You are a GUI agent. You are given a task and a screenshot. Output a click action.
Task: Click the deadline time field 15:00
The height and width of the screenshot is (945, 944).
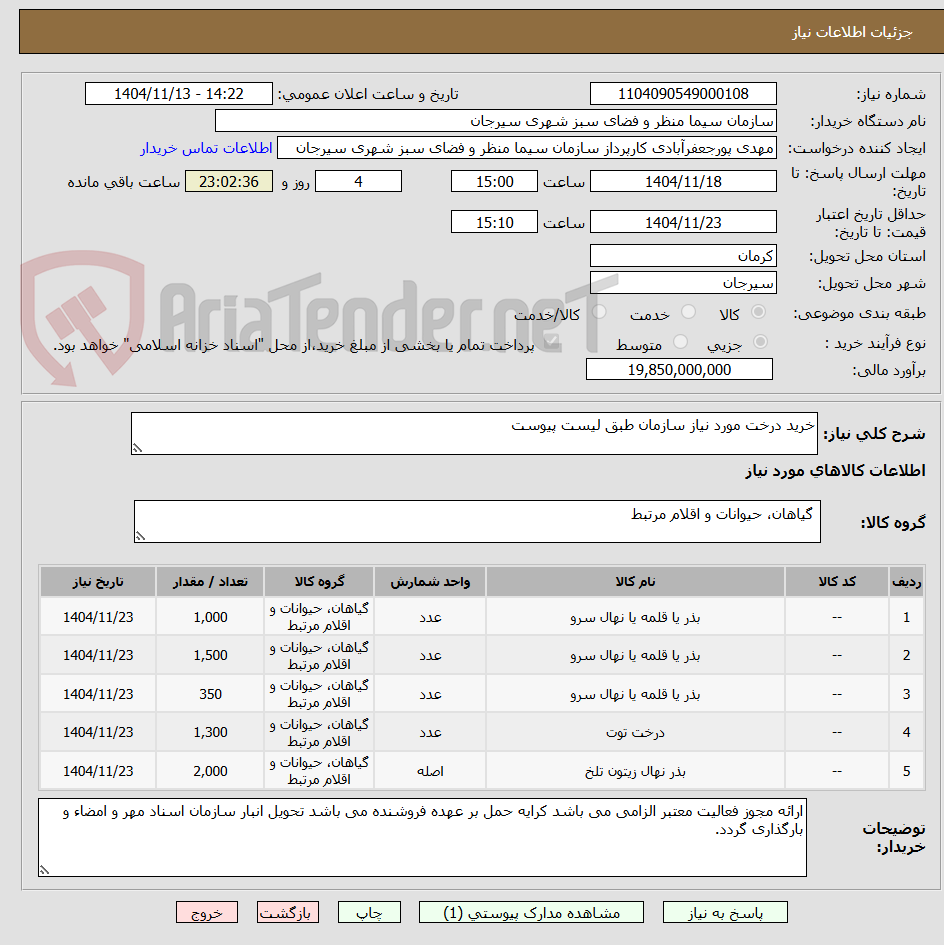point(494,181)
